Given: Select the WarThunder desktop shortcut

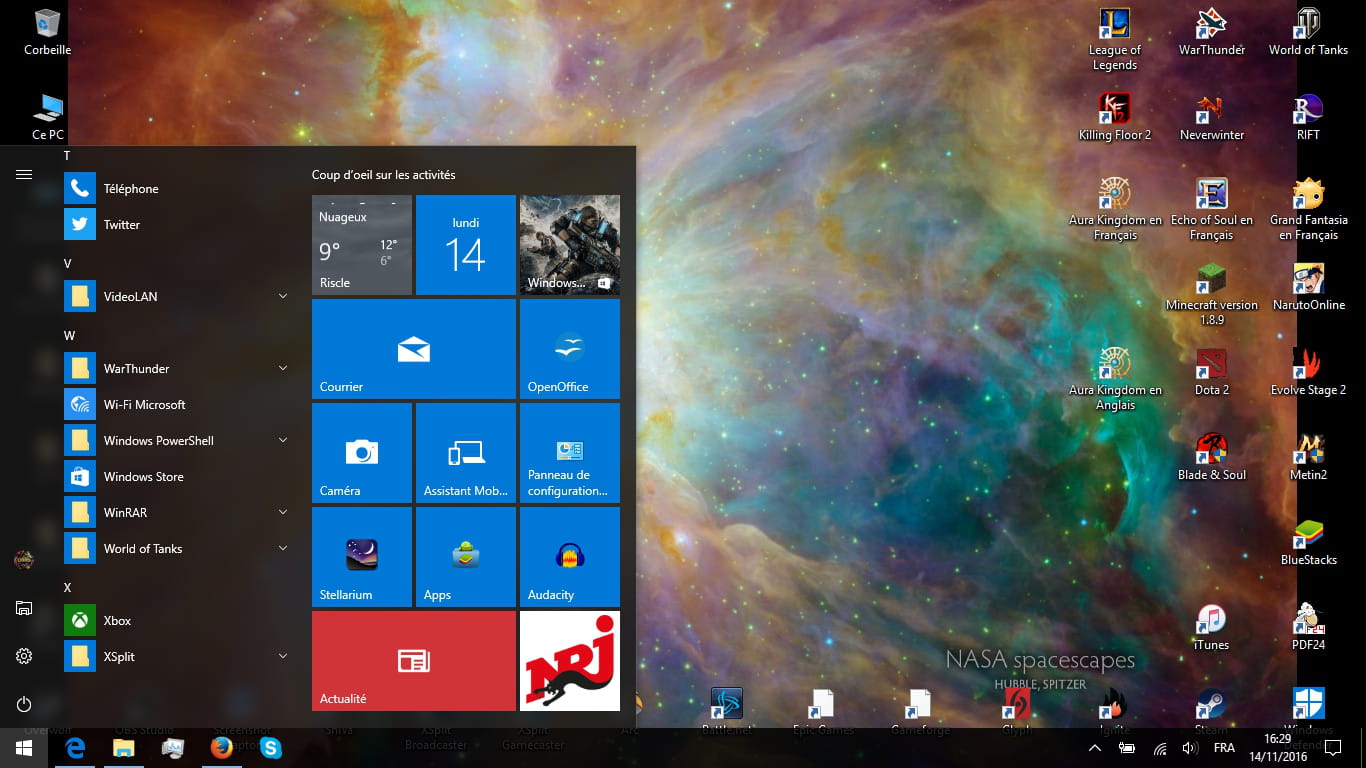Looking at the screenshot, I should click(x=1211, y=31).
